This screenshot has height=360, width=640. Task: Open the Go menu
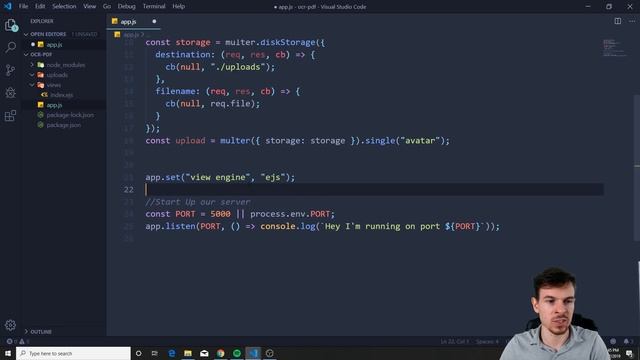(x=107, y=6)
